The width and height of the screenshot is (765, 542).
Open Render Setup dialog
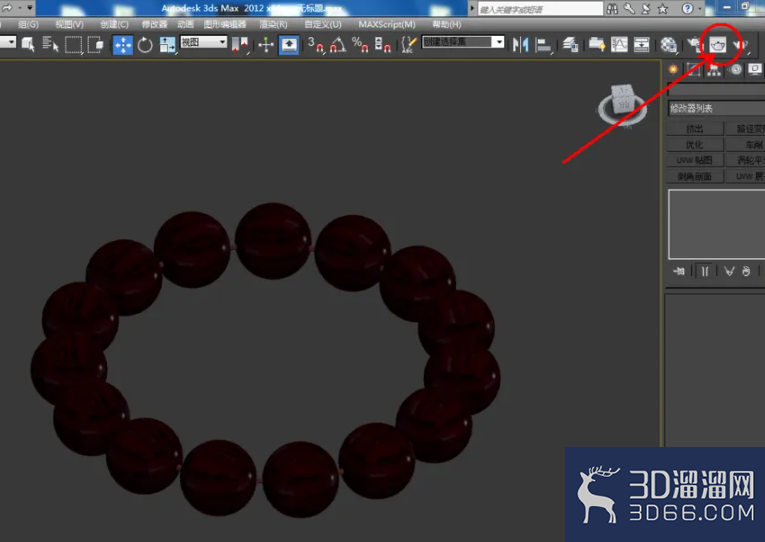pyautogui.click(x=694, y=45)
